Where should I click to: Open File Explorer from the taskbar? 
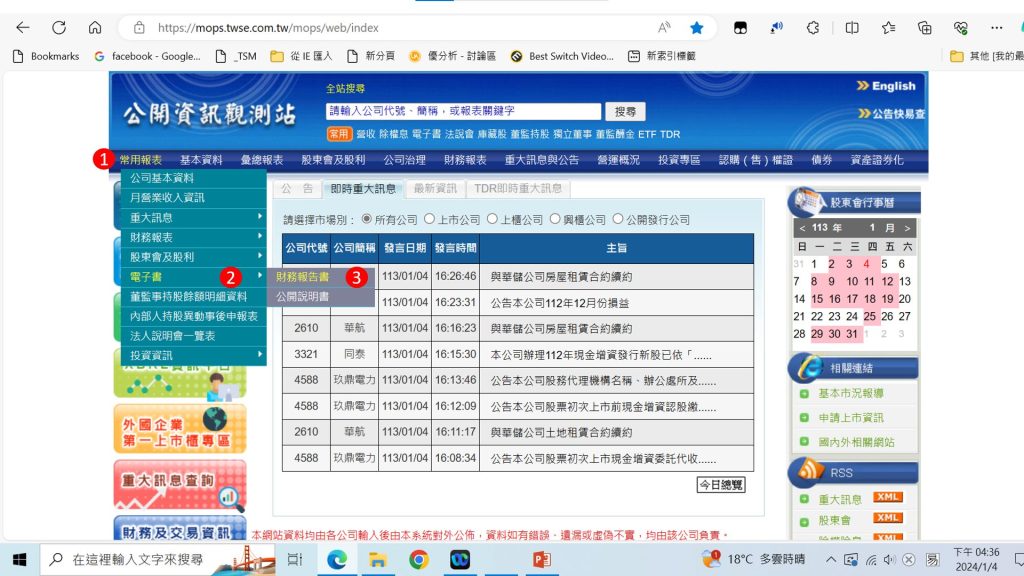pyautogui.click(x=377, y=560)
